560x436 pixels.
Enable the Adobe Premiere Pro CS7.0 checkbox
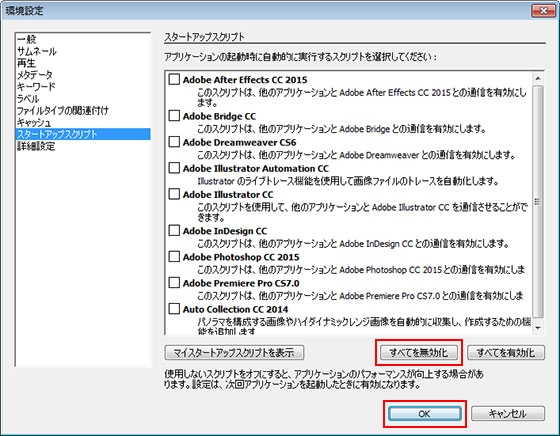pos(174,282)
